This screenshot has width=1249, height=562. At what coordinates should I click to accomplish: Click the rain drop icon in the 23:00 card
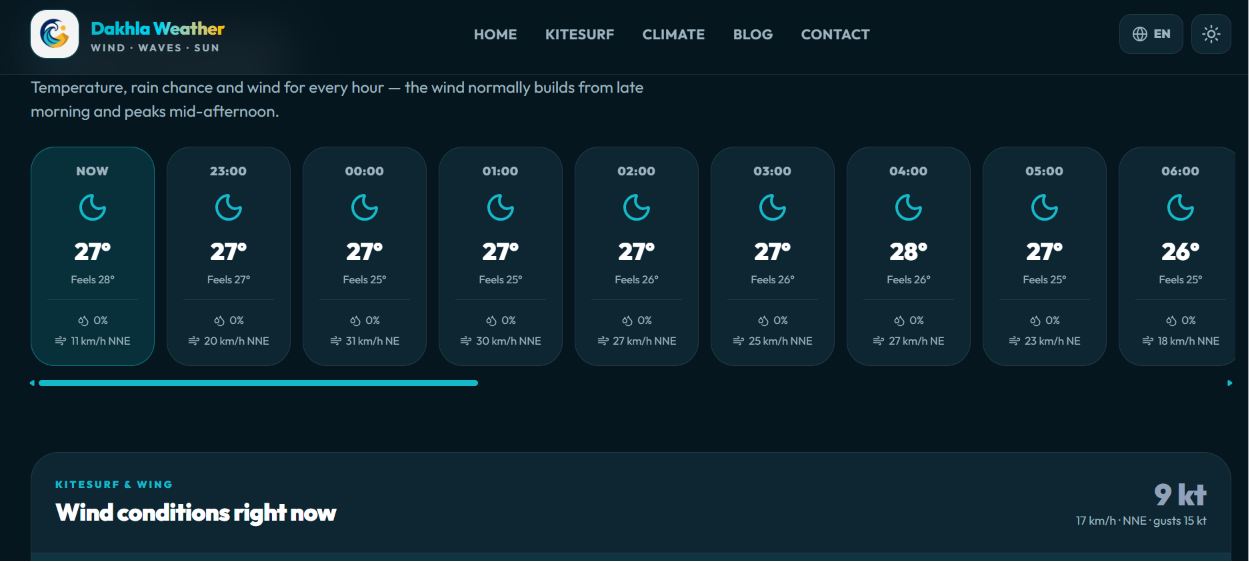coord(220,321)
